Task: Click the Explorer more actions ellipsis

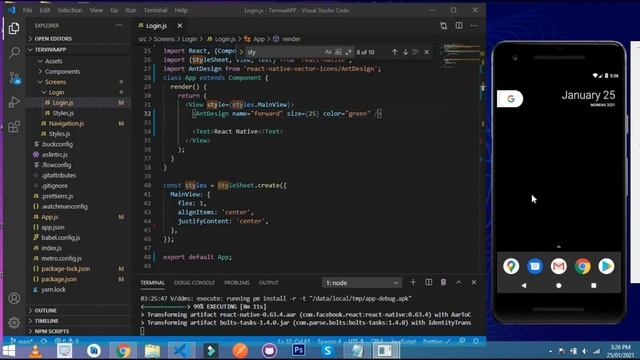Action: [x=119, y=25]
